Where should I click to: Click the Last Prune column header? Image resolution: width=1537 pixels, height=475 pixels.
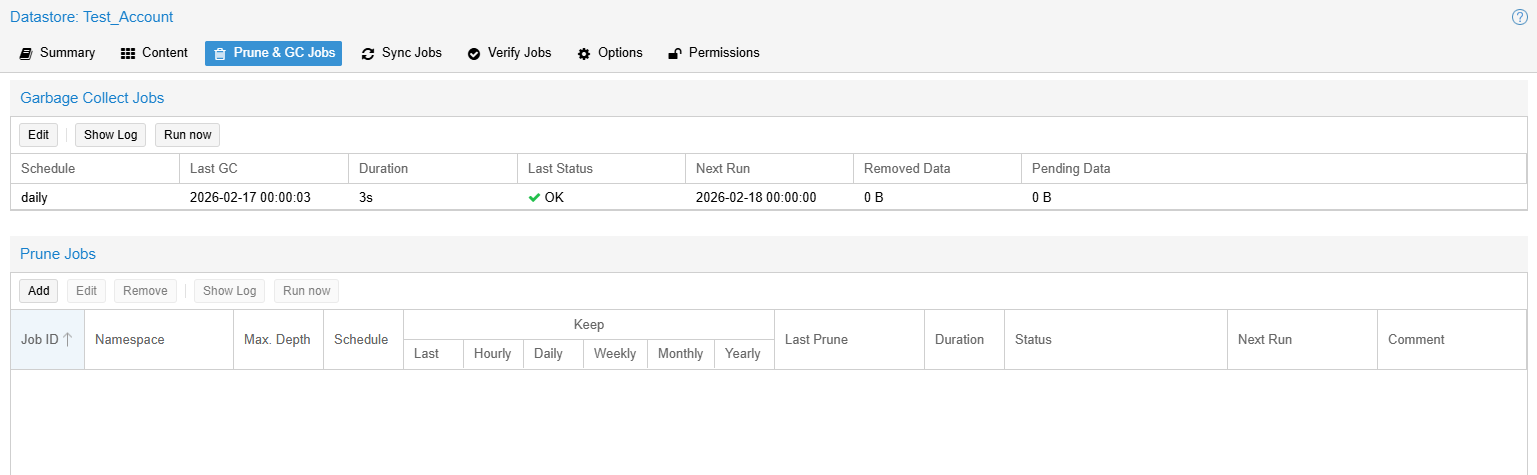pos(816,340)
